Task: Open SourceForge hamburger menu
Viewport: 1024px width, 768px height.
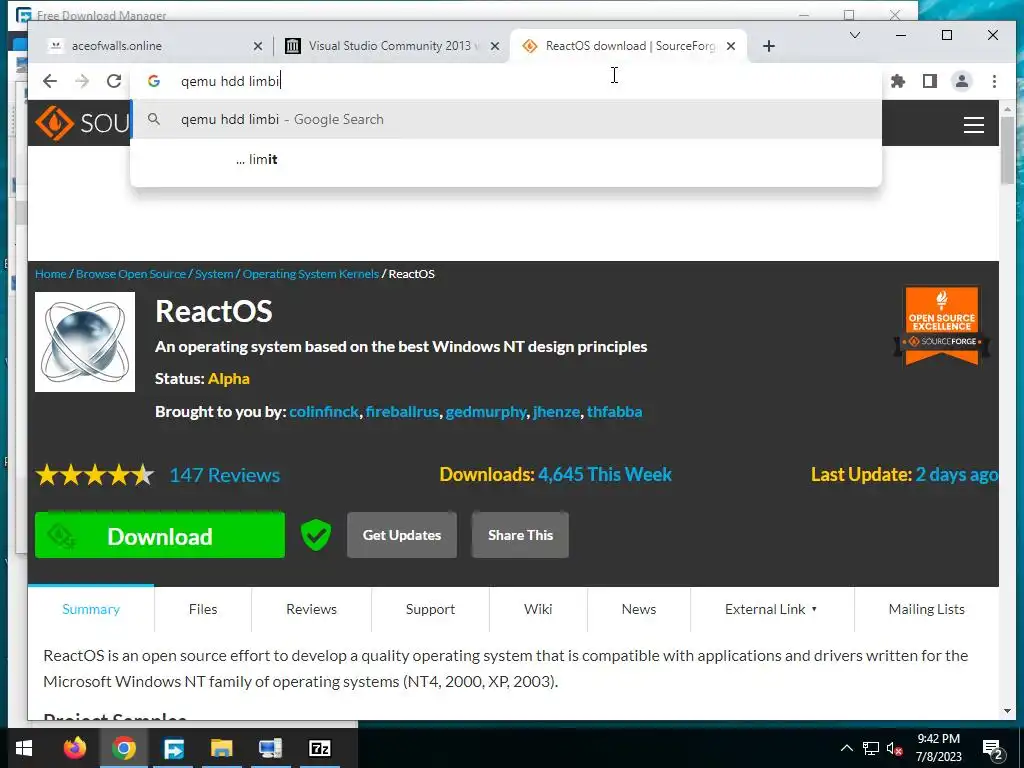Action: [974, 125]
